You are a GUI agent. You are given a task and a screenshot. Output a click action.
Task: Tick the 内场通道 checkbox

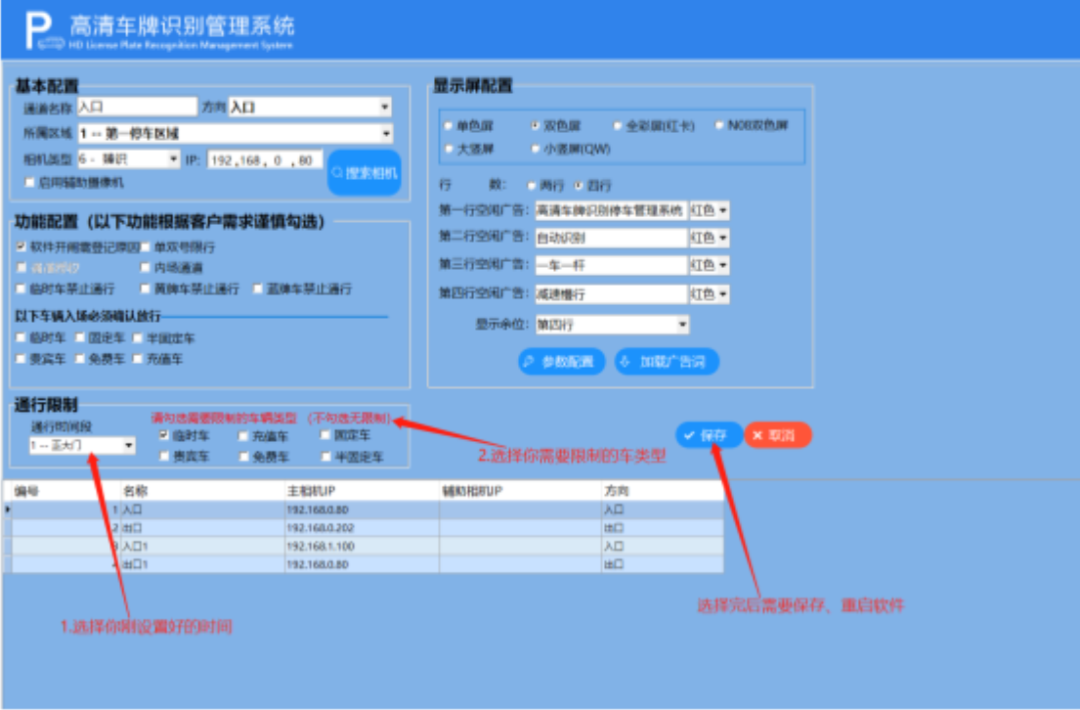[145, 267]
